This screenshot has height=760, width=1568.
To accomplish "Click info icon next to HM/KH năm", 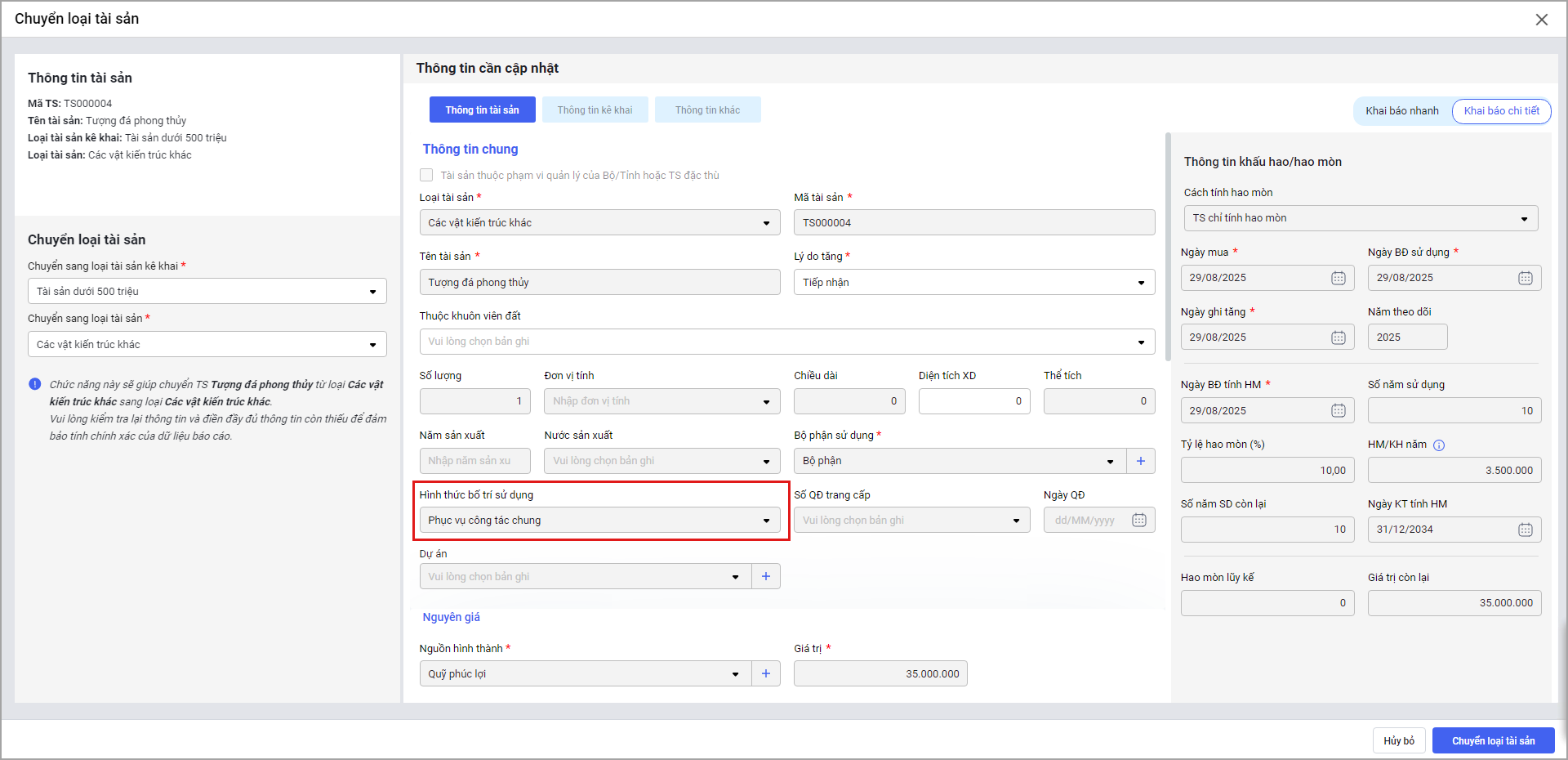I will [x=1439, y=445].
